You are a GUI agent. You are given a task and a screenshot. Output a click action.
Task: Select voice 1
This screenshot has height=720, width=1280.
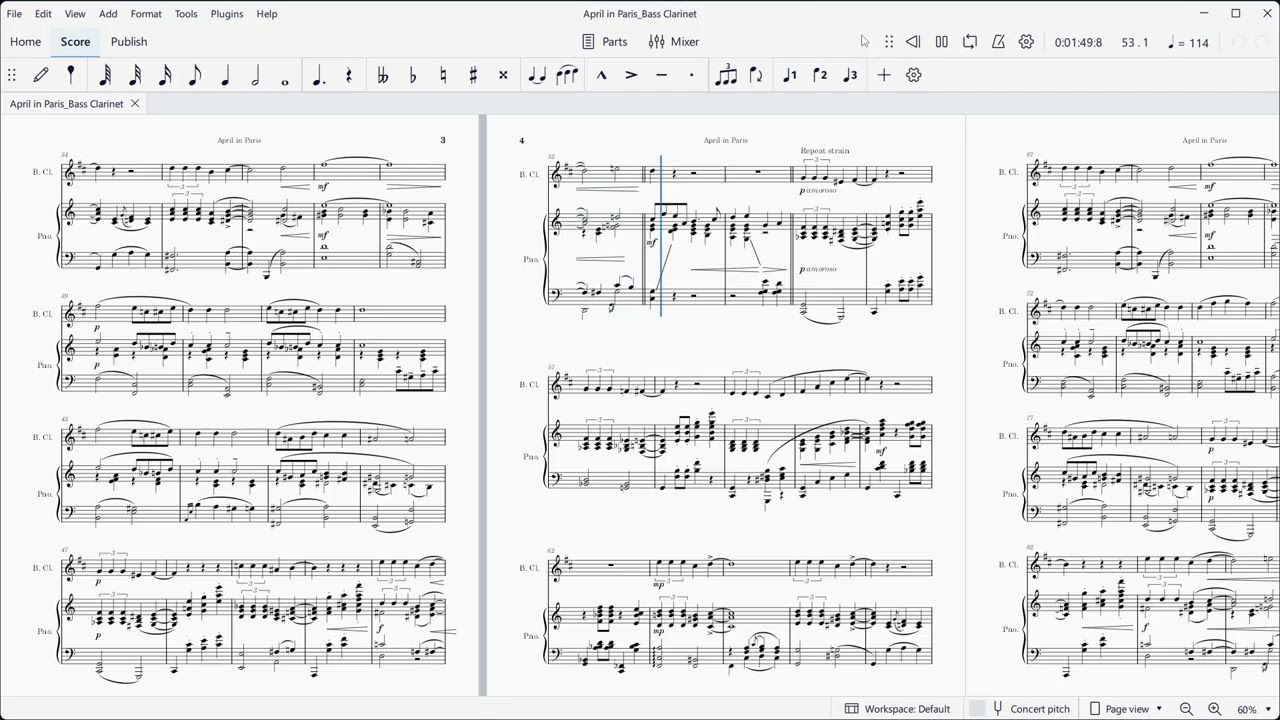[790, 75]
